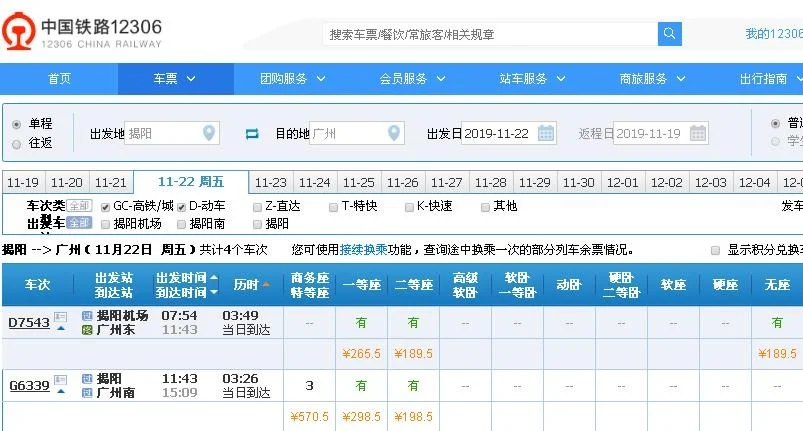
Task: Sort descending by arrival time arrow
Action: point(214,292)
